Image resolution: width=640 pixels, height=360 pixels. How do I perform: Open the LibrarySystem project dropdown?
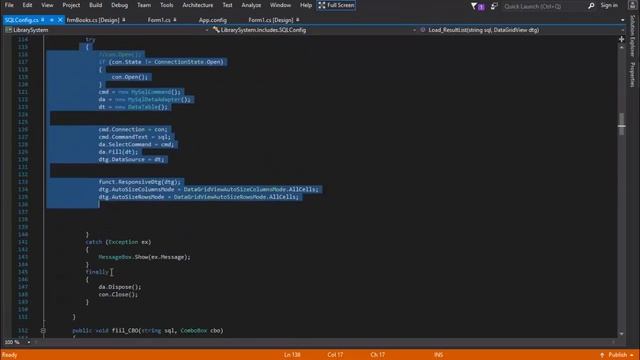106,30
